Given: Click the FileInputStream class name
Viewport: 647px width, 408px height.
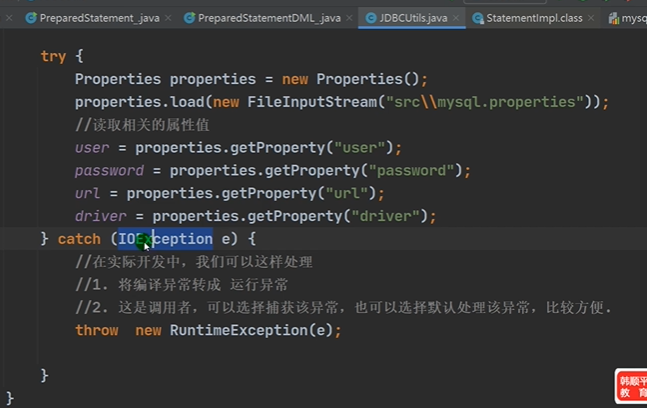Looking at the screenshot, I should coord(312,101).
